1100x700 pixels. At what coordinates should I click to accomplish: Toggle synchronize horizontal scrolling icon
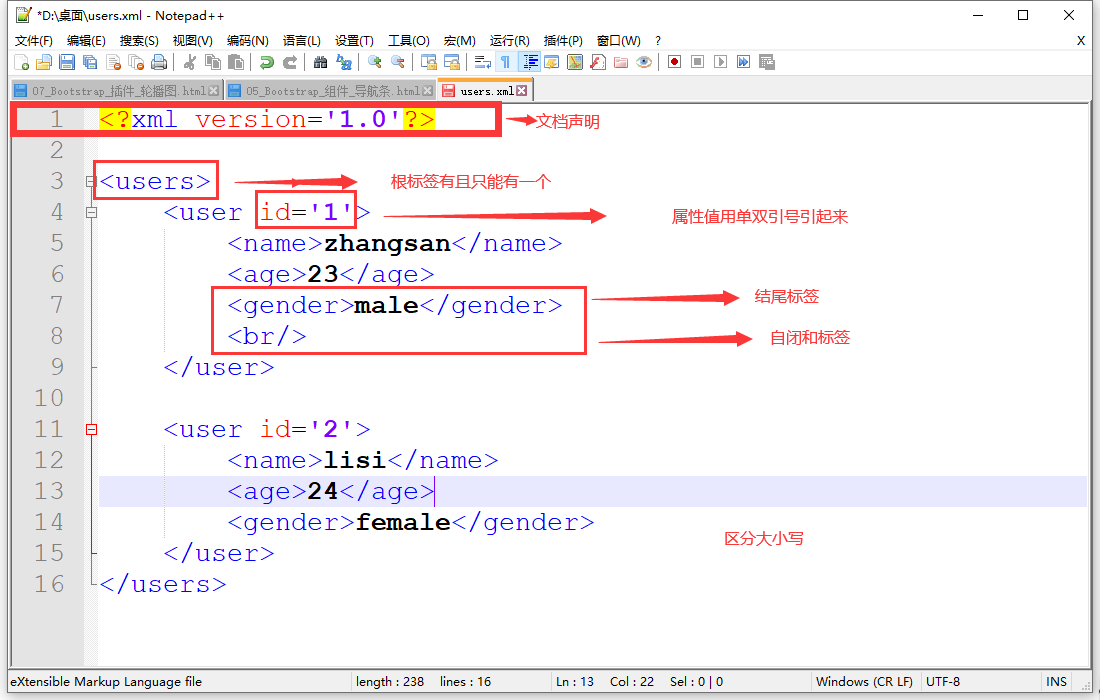point(451,62)
